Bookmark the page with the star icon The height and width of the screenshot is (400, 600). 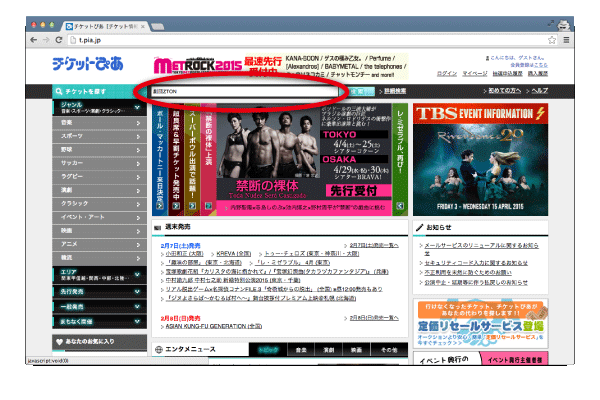click(551, 40)
